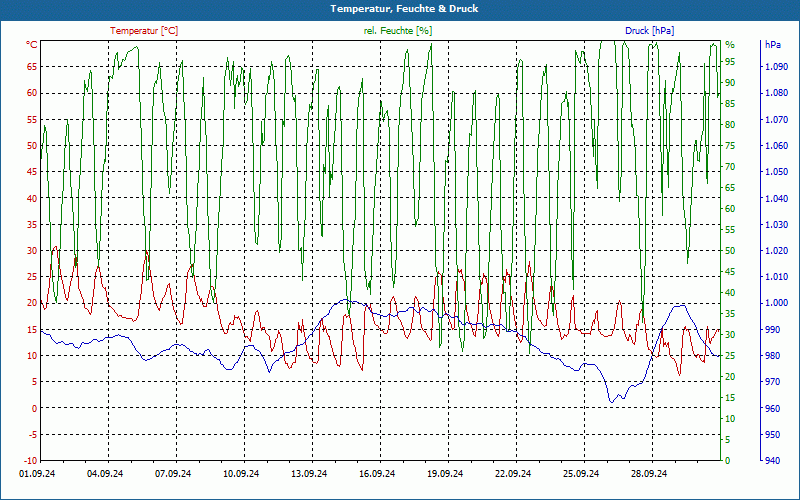
Task: Click date label 04.09.24 on the x-axis
Action: (x=105, y=474)
